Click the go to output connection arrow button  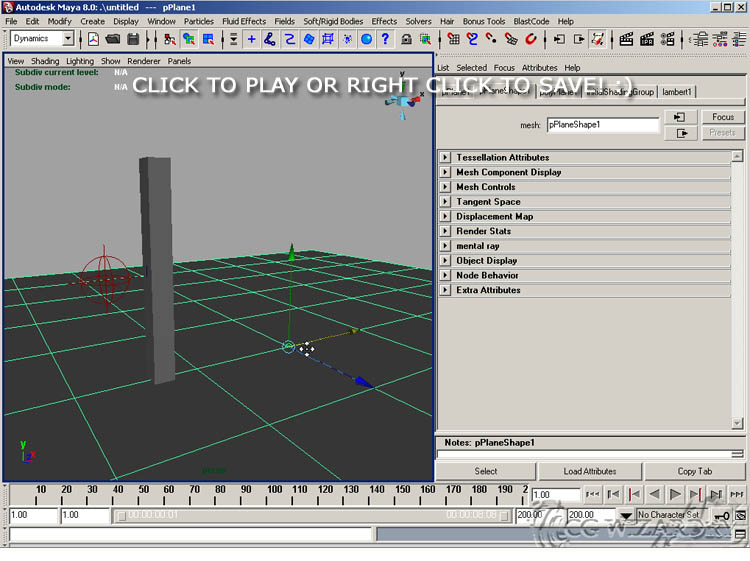click(680, 132)
